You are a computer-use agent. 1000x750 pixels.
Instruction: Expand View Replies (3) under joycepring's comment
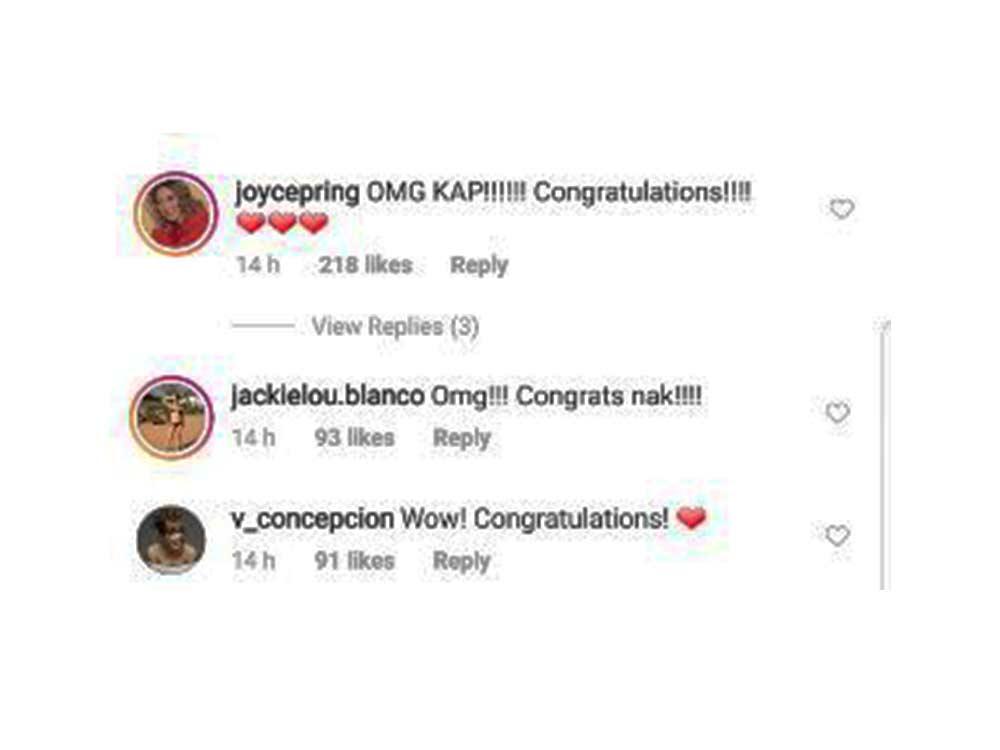point(395,327)
